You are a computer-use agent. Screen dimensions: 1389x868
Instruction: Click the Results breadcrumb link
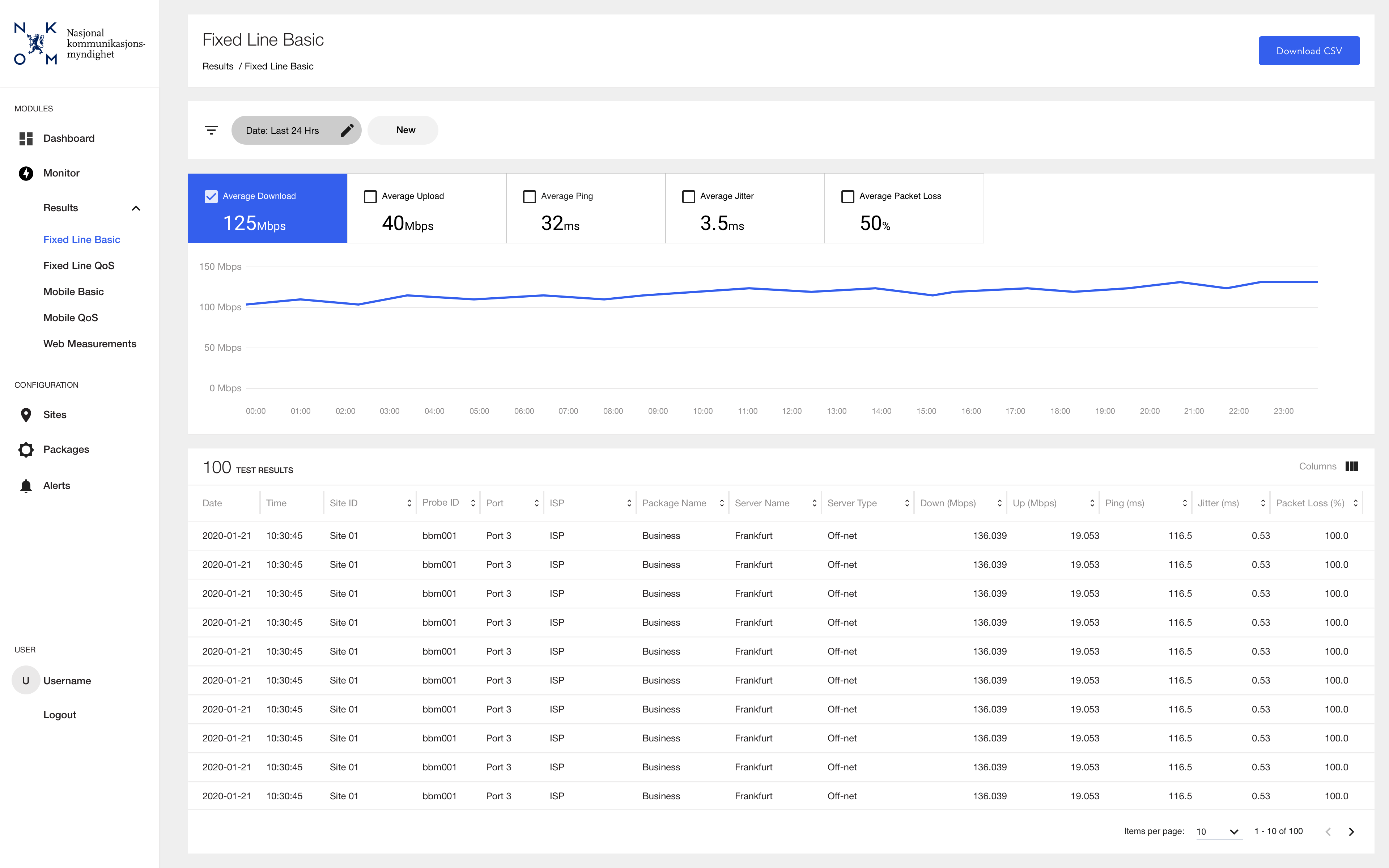pos(217,66)
